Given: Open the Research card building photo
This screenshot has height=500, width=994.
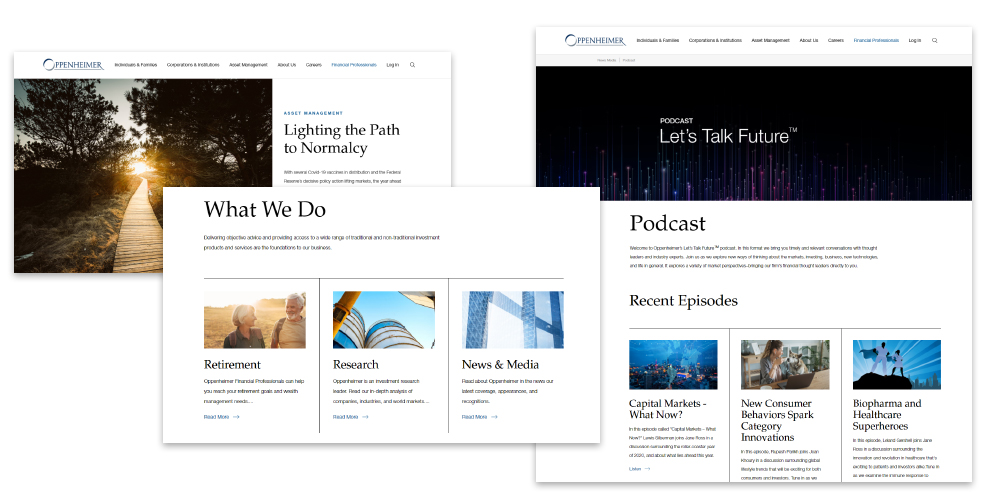Looking at the screenshot, I should pos(384,320).
